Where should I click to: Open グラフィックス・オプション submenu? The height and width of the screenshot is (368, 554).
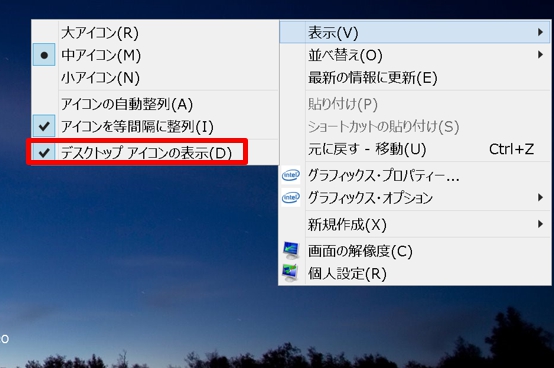(415, 197)
